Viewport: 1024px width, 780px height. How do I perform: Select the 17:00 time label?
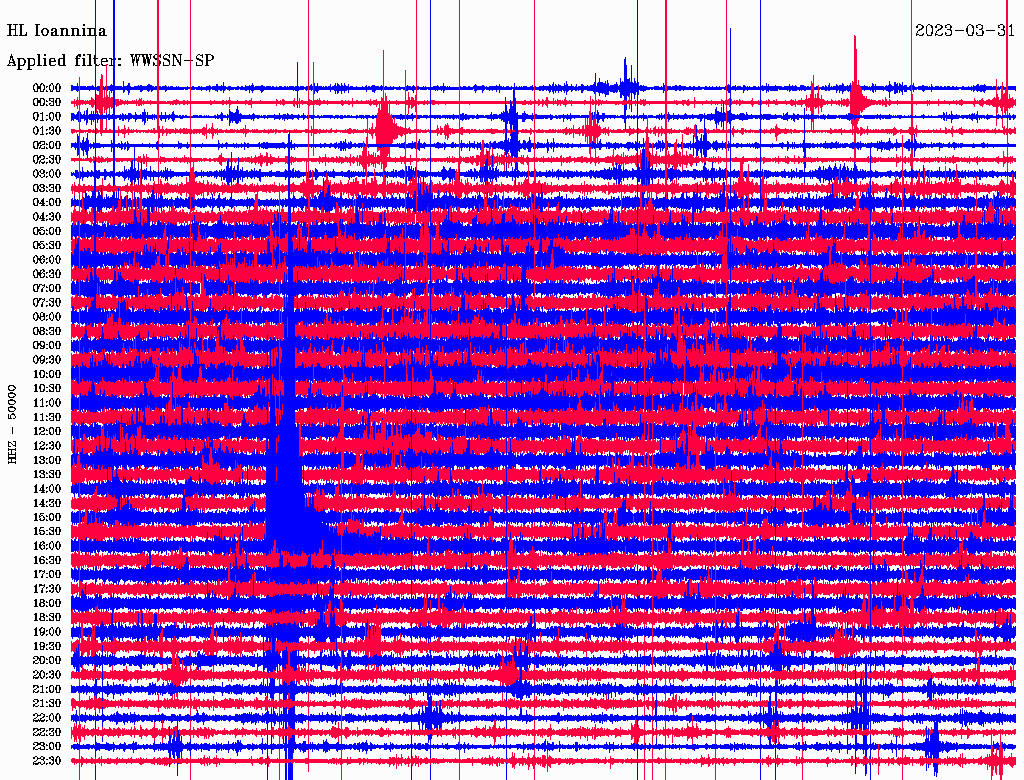(47, 575)
